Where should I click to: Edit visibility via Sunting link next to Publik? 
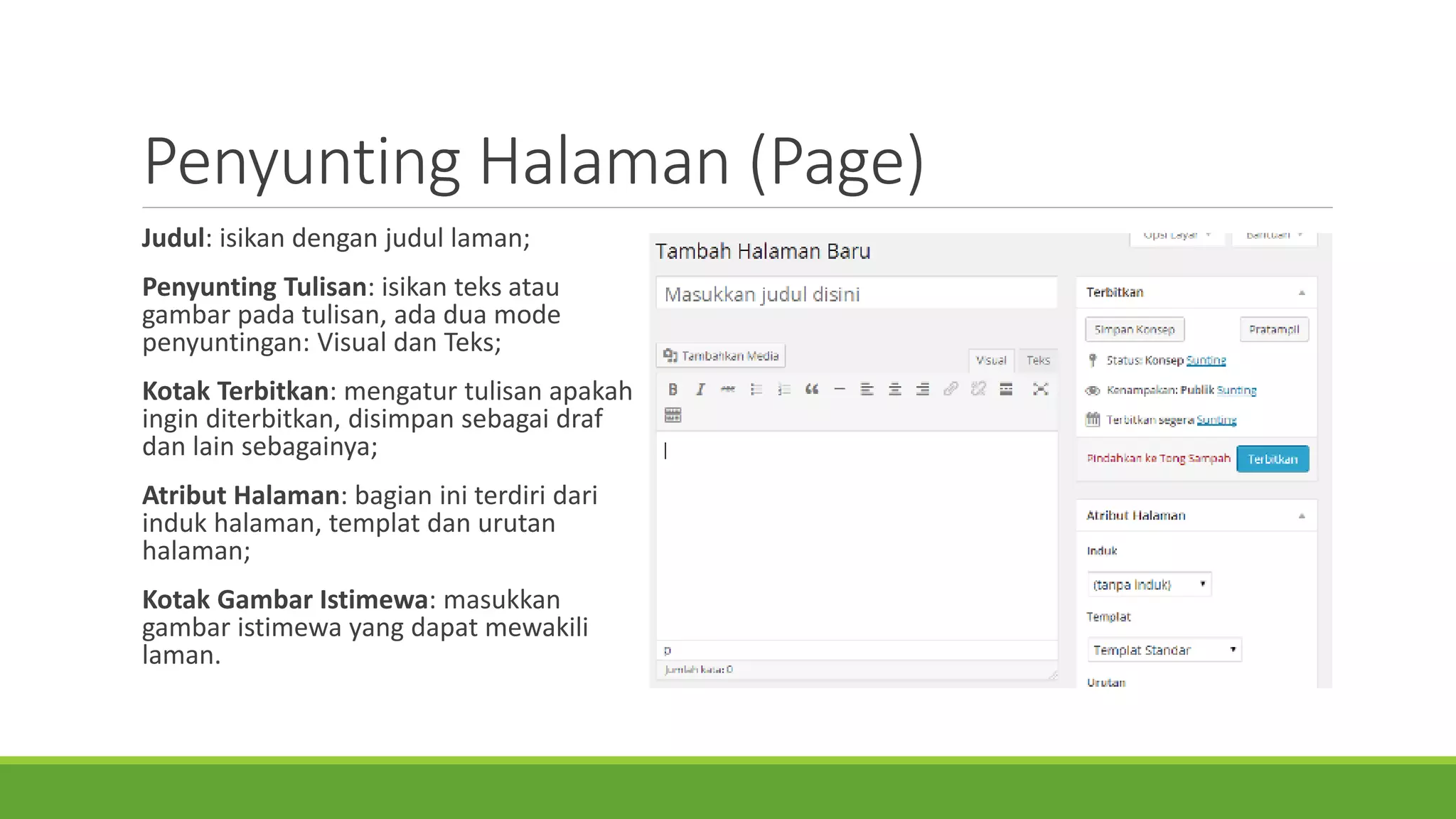click(x=1236, y=390)
